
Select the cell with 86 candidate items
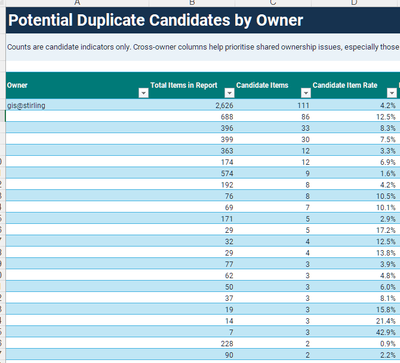(x=273, y=117)
